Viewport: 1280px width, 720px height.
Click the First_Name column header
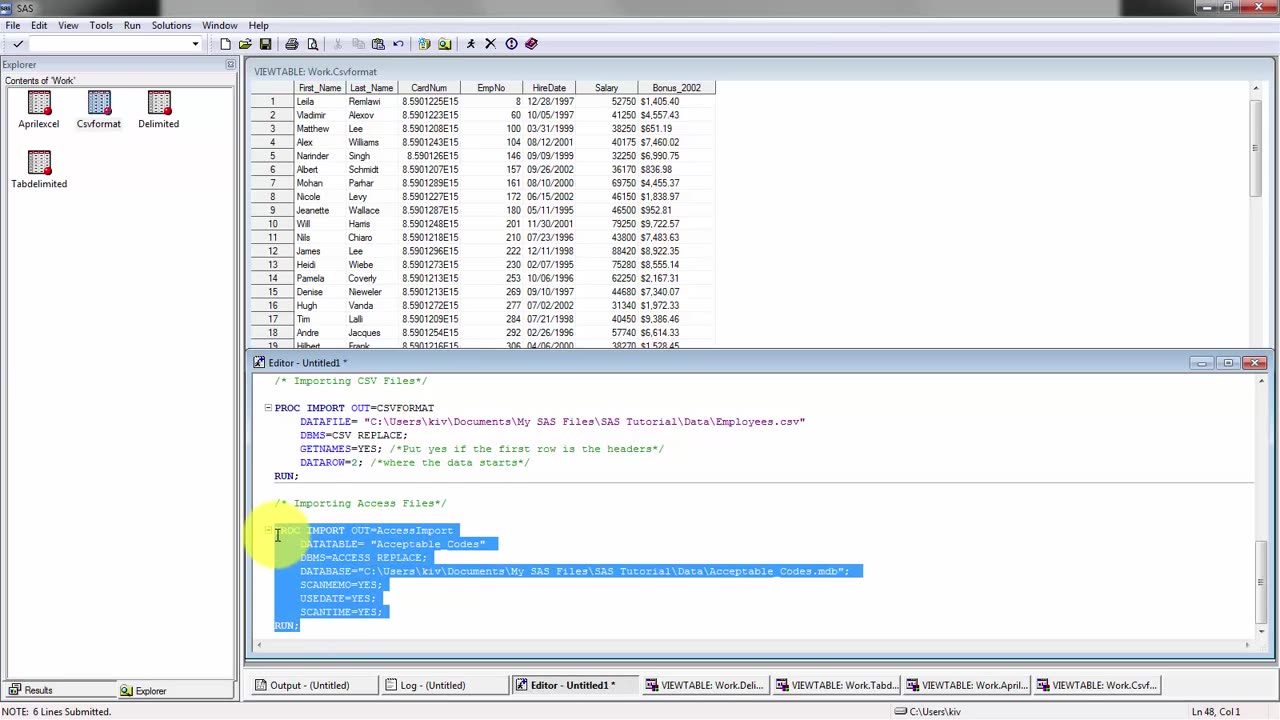tap(320, 88)
